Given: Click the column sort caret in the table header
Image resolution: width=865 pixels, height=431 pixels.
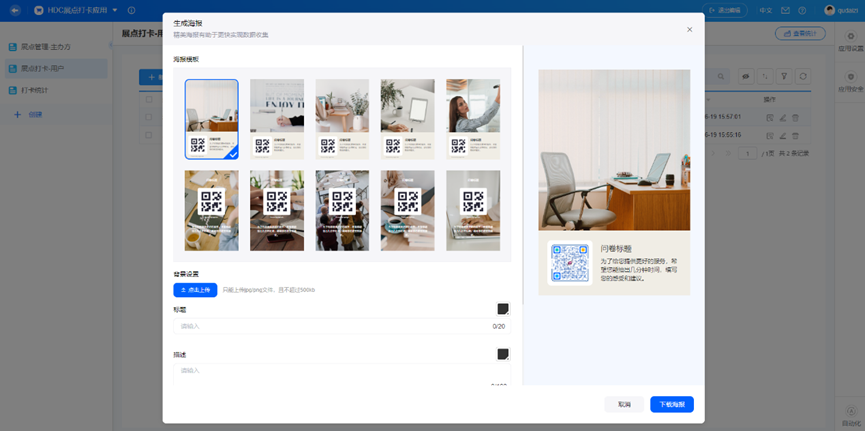Looking at the screenshot, I should [x=708, y=100].
